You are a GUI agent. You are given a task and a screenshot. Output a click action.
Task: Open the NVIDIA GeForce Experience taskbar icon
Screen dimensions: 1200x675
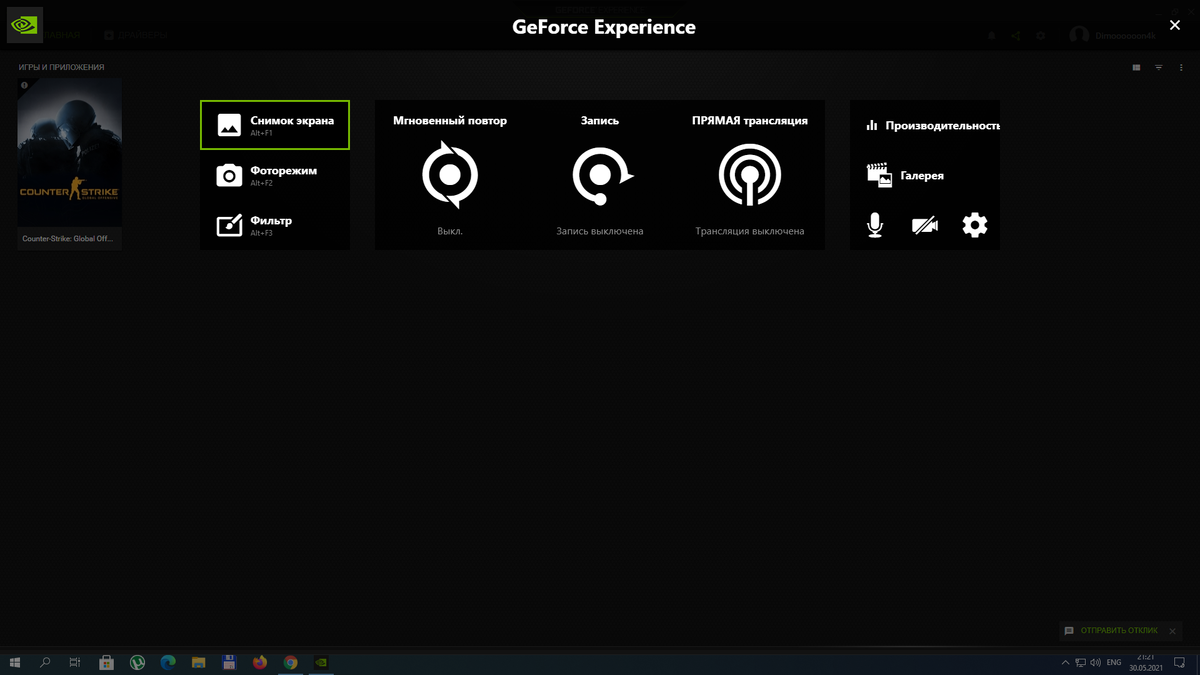tap(321, 662)
